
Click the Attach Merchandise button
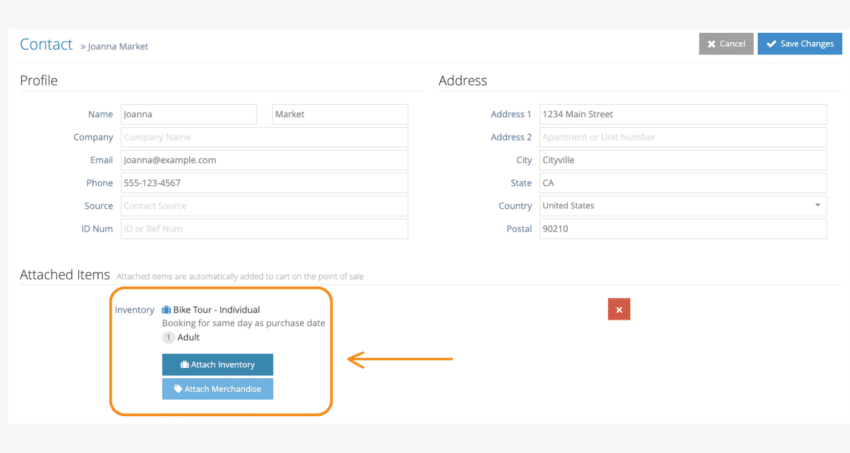pyautogui.click(x=217, y=389)
